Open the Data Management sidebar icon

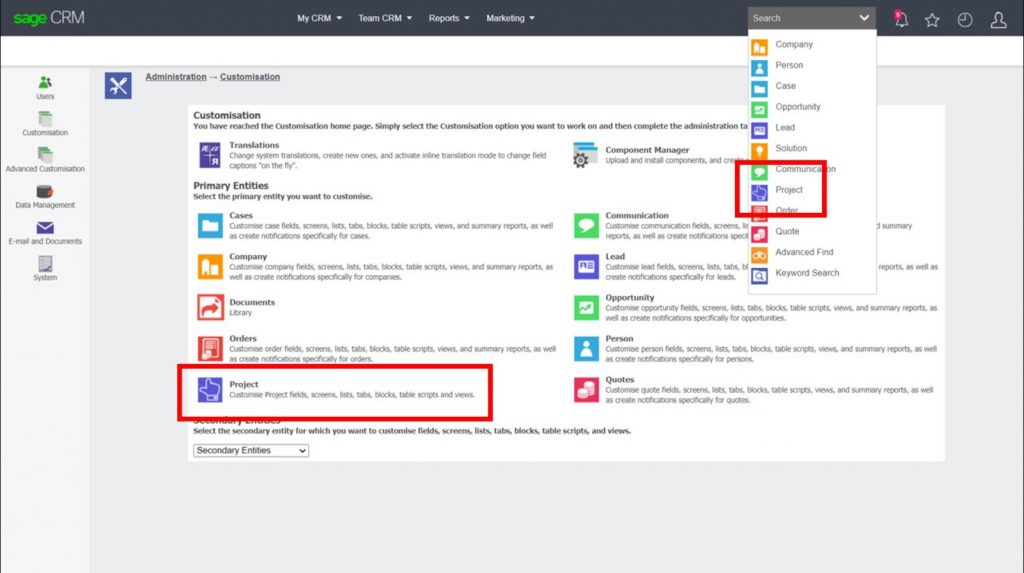click(x=45, y=191)
